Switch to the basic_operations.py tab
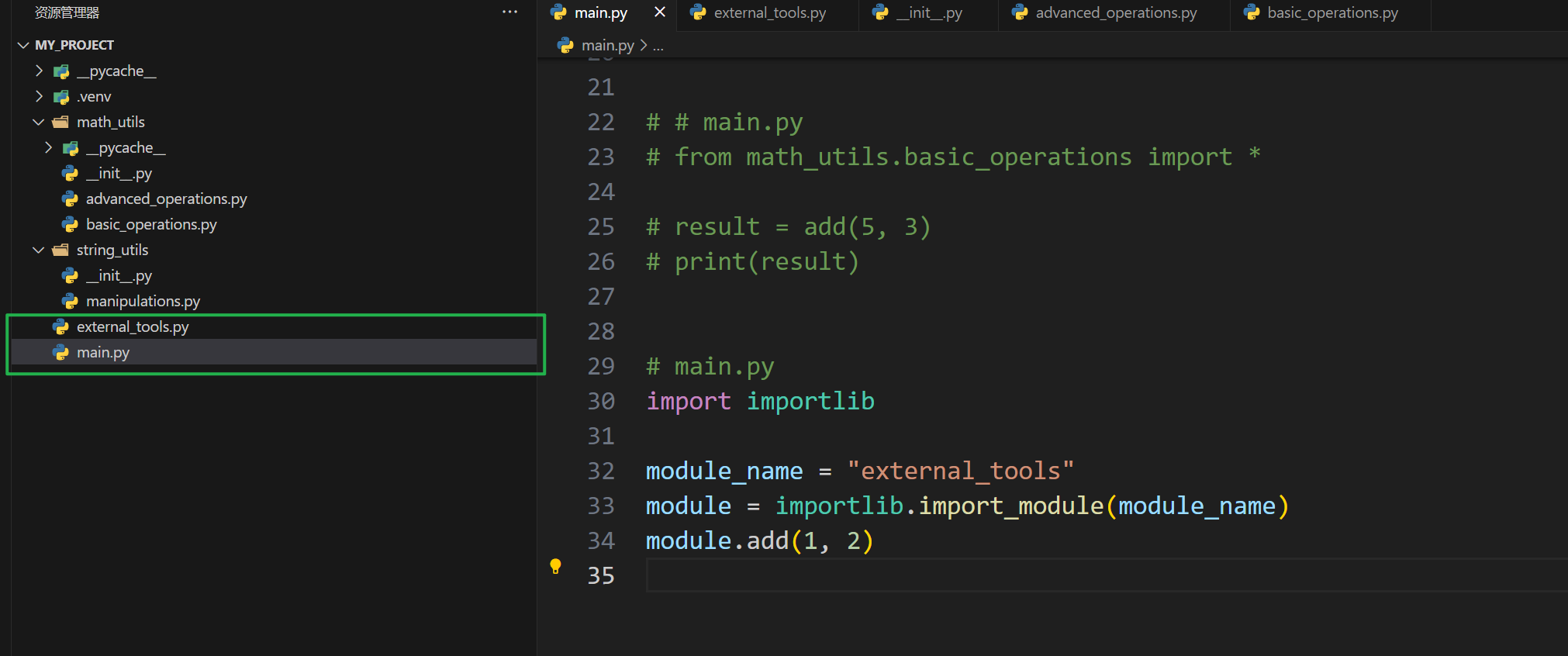 [x=1332, y=13]
